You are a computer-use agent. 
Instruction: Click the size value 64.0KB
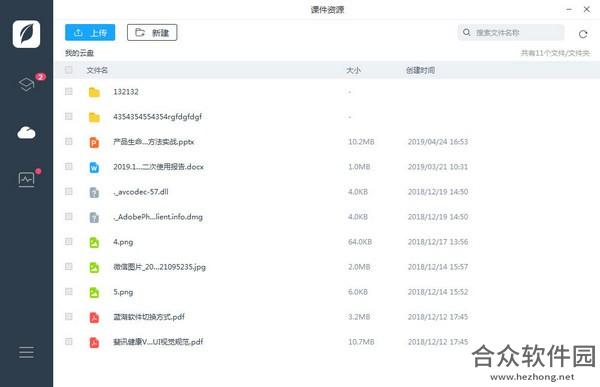[360, 242]
